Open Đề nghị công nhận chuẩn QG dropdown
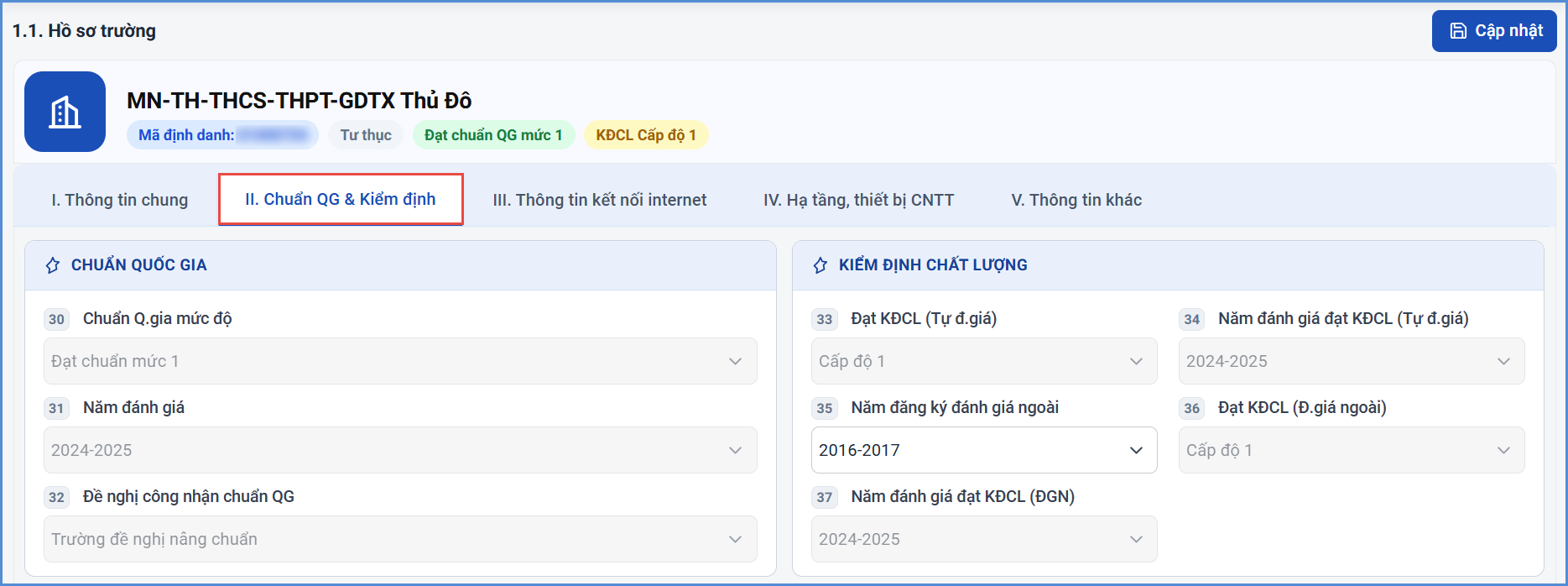This screenshot has height=586, width=1568. (400, 539)
